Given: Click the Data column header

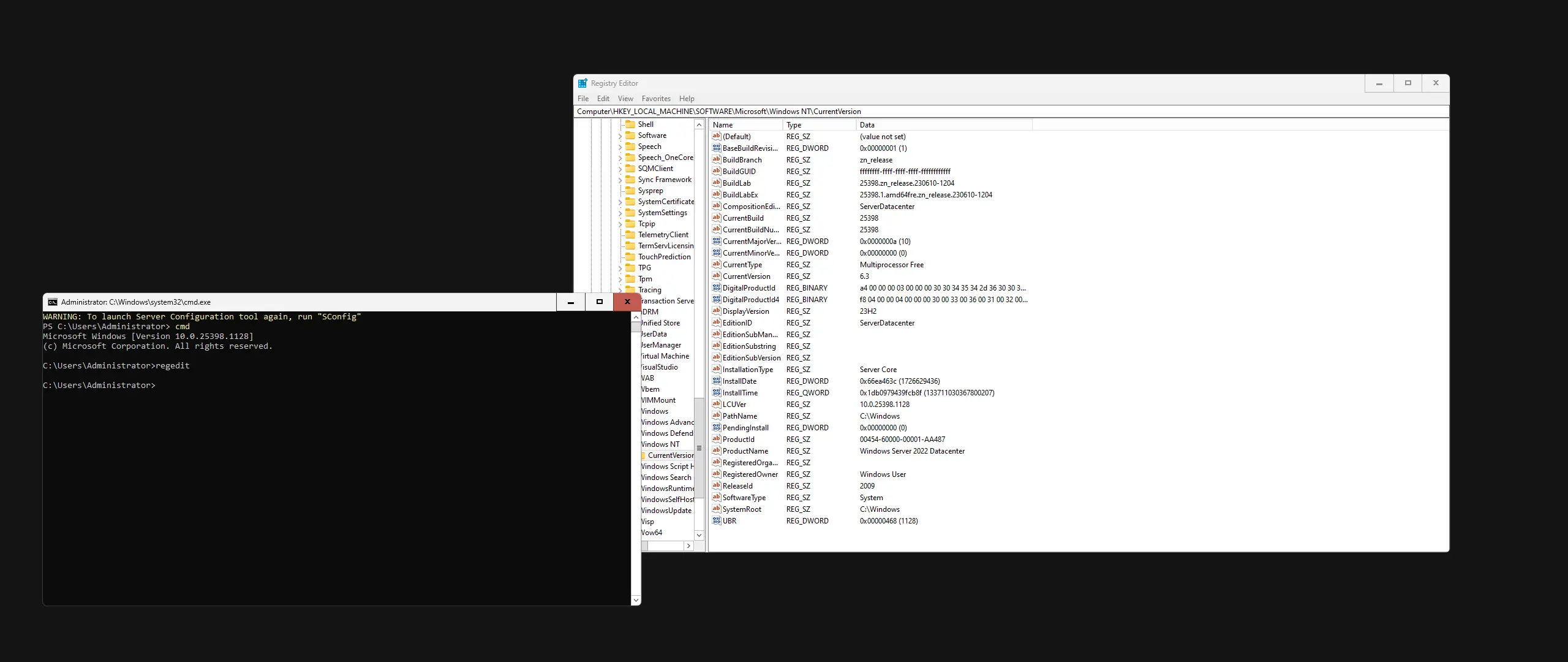Looking at the screenshot, I should (943, 125).
